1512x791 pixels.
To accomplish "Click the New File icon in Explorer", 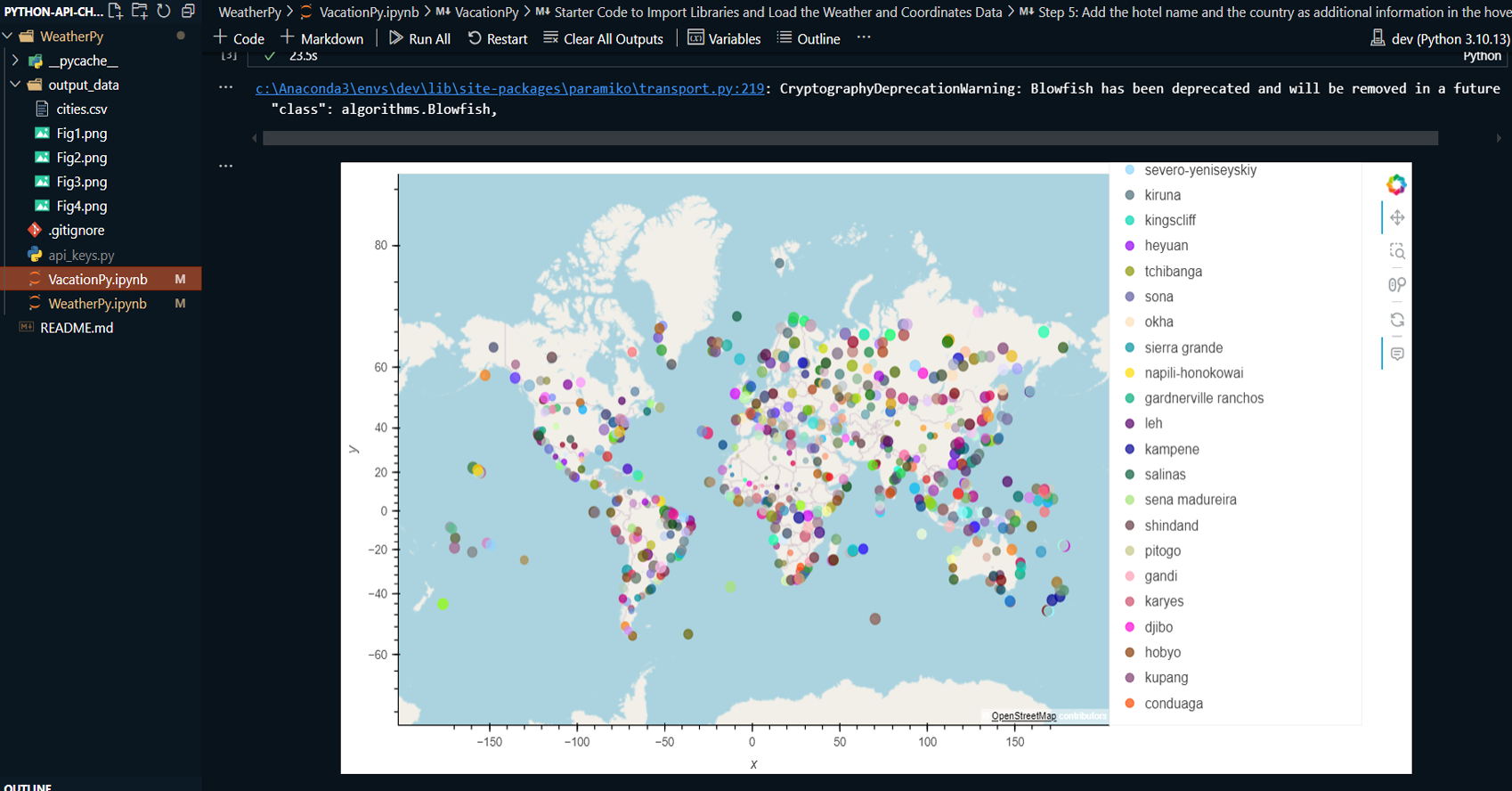I will coord(116,12).
